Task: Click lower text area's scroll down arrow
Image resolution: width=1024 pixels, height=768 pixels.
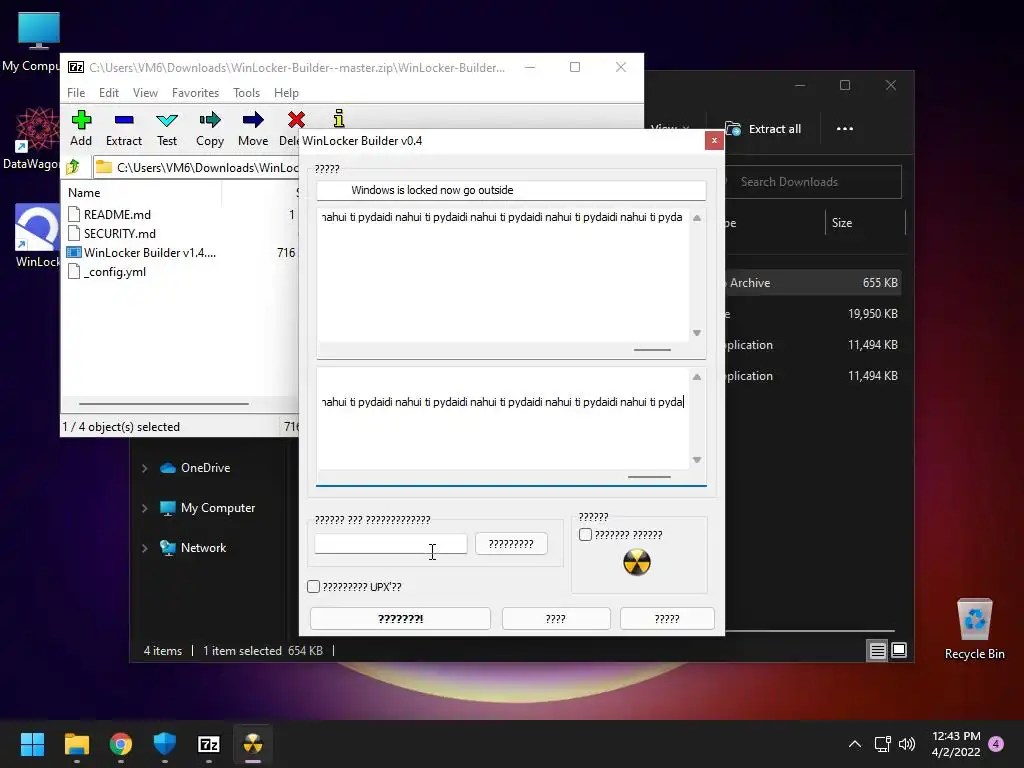Action: pyautogui.click(x=697, y=460)
